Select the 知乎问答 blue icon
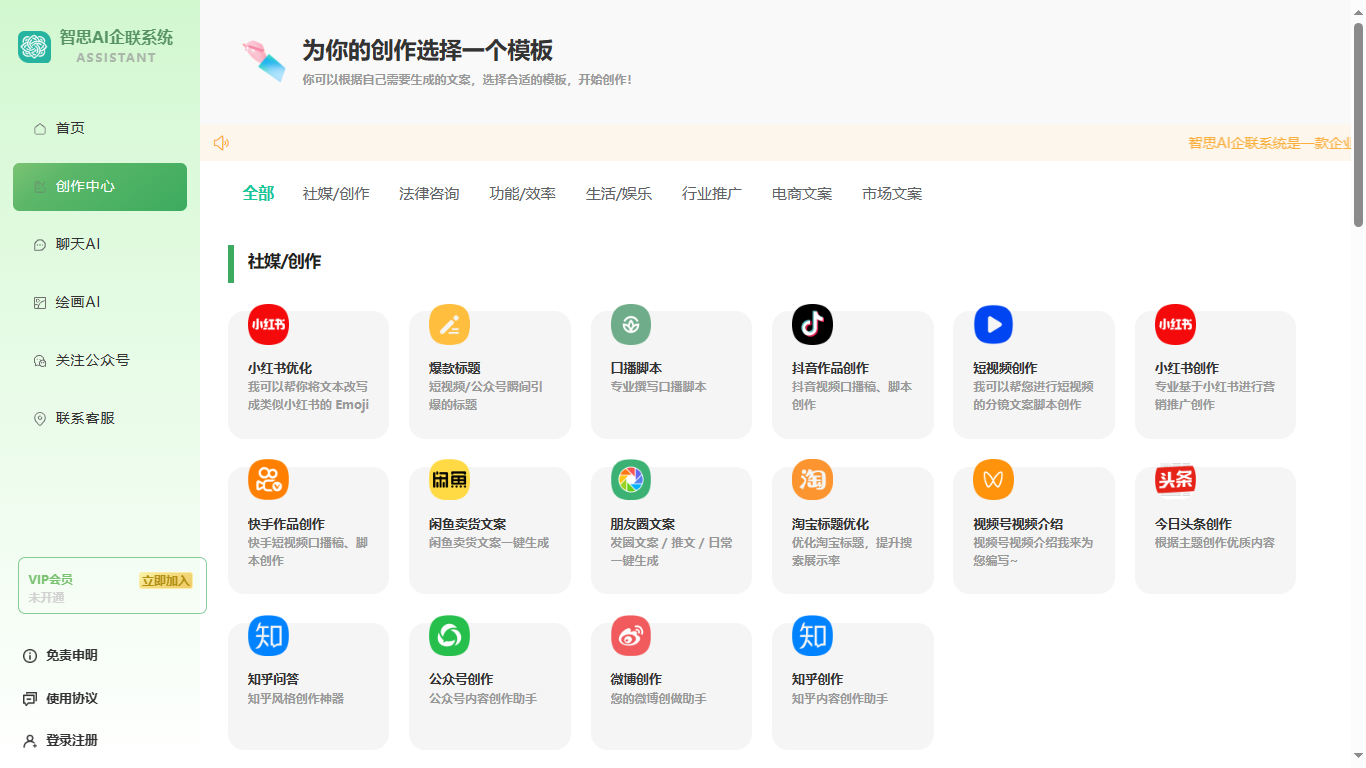This screenshot has height=768, width=1366. (x=268, y=635)
